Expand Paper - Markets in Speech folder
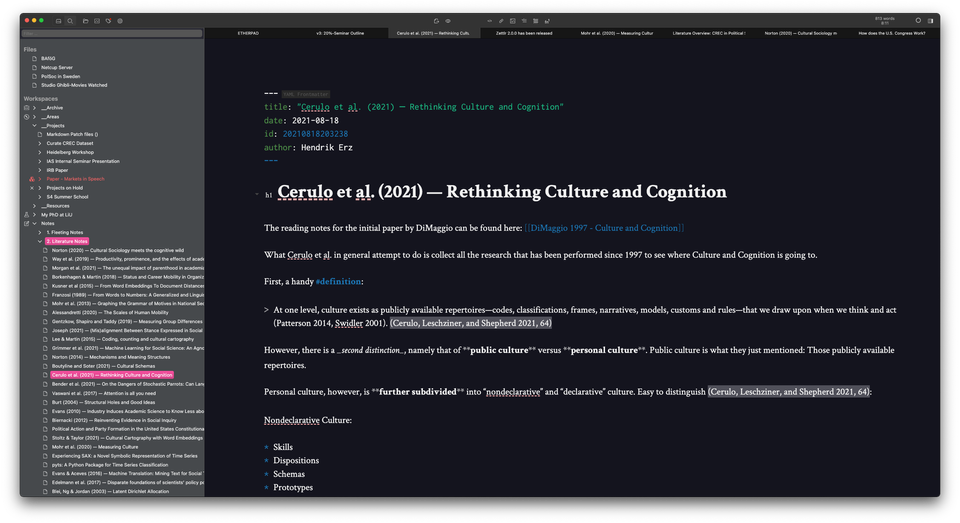This screenshot has height=523, width=960. pyautogui.click(x=40, y=179)
